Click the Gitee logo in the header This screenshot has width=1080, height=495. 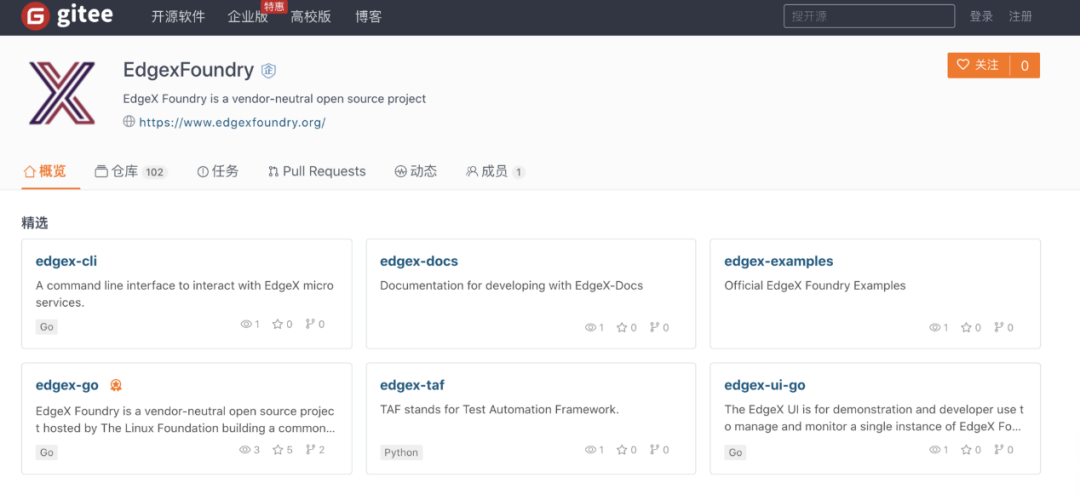[67, 16]
